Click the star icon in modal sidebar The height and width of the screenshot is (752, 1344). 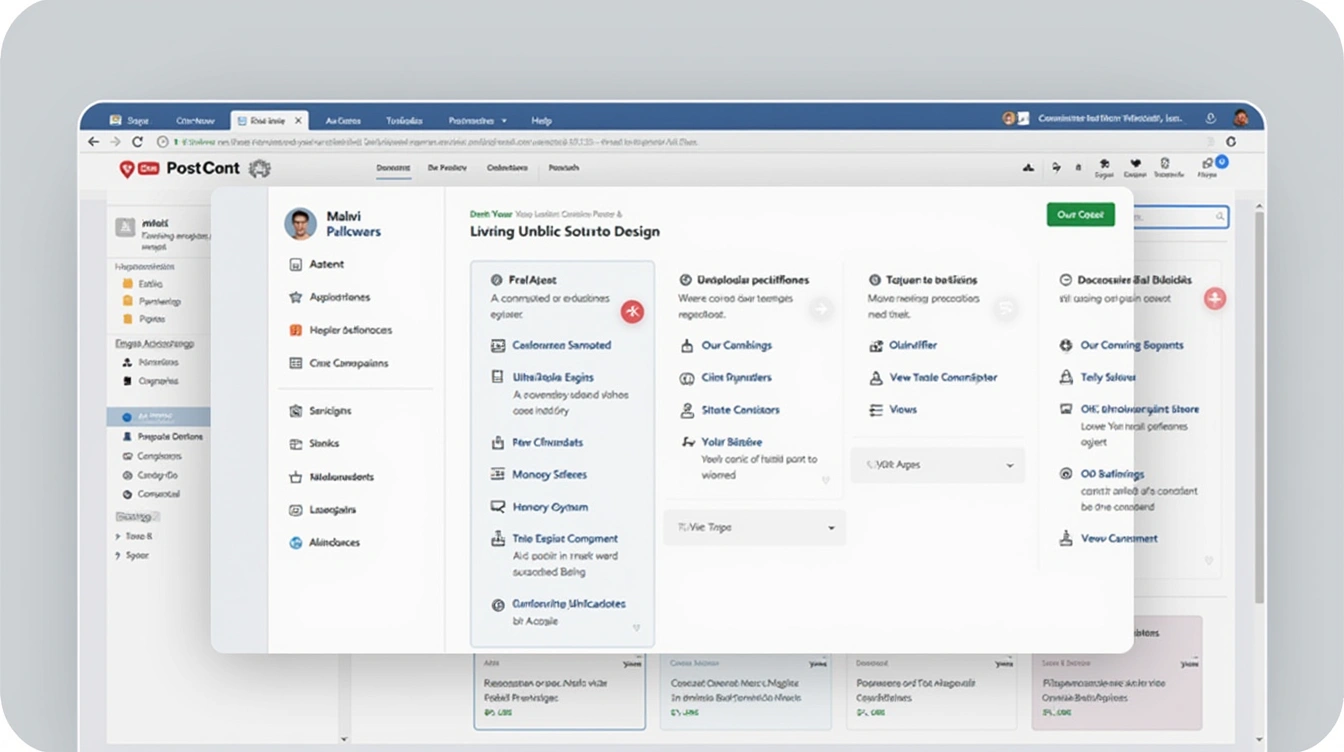[295, 297]
